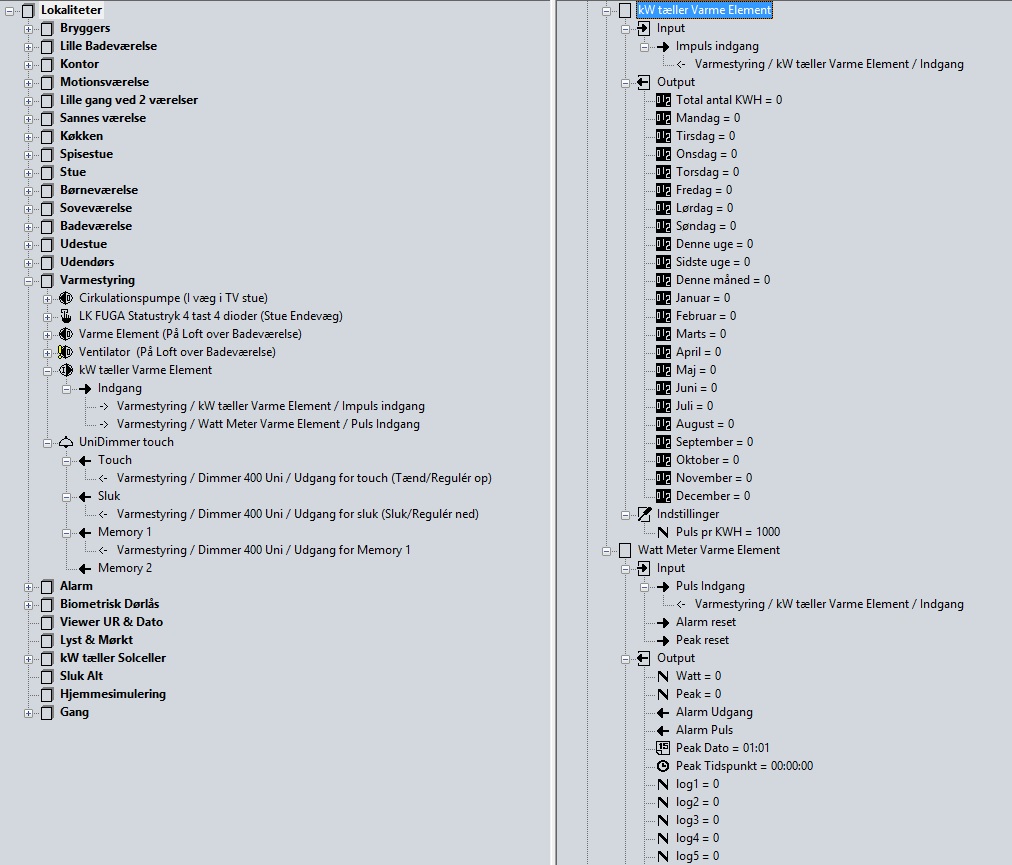
Task: Click the UniDimmer touch lamp icon
Action: 66,442
